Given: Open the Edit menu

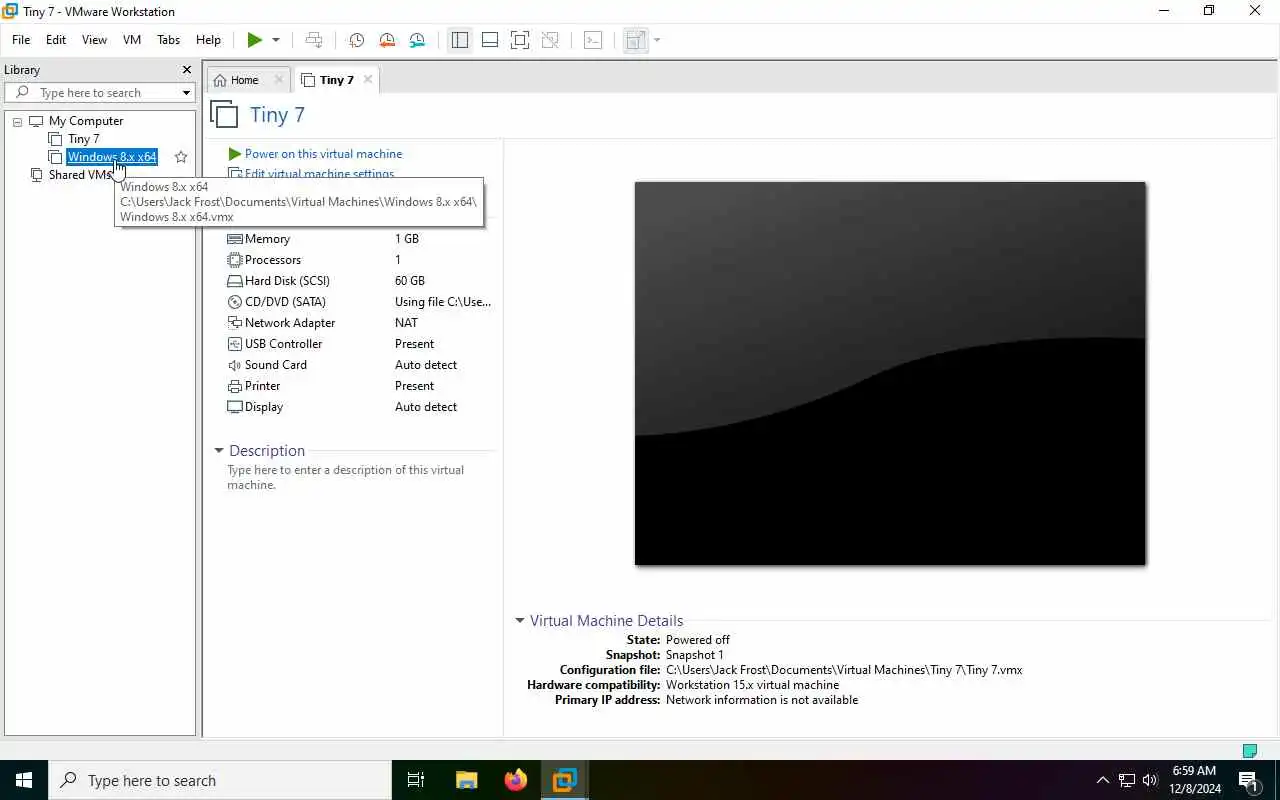Looking at the screenshot, I should click(56, 40).
